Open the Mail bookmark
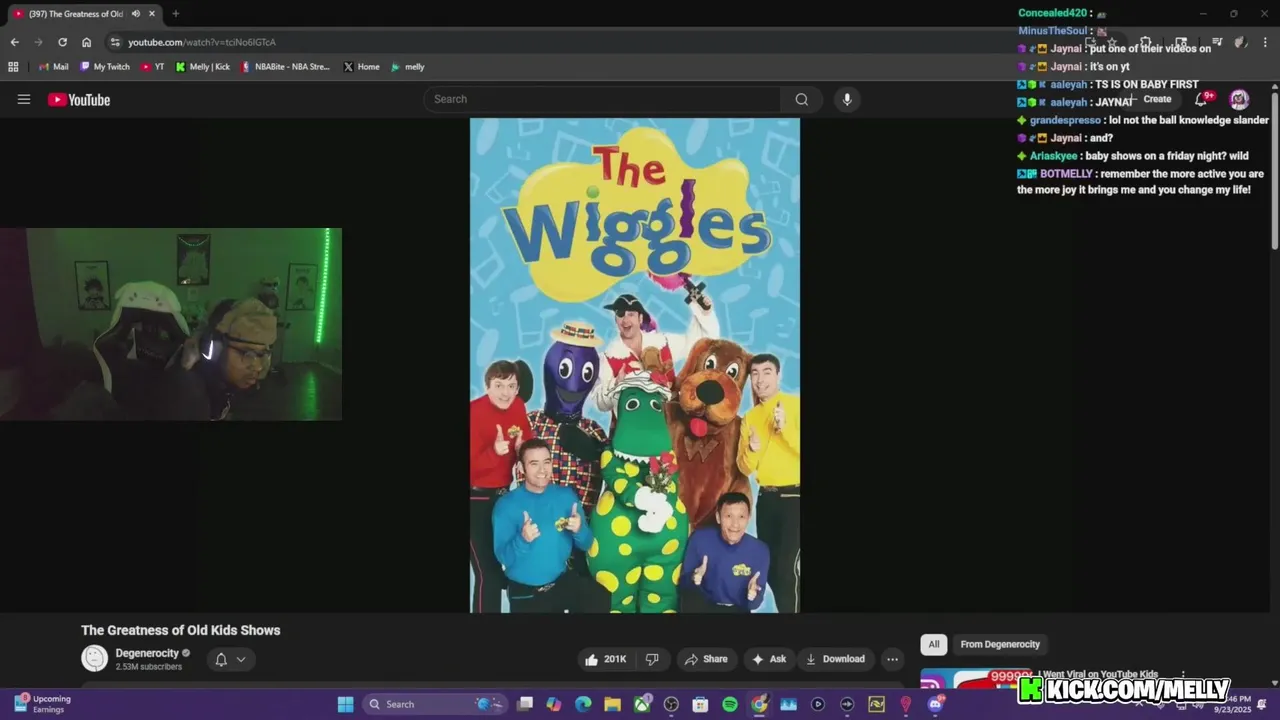This screenshot has height=720, width=1280. [54, 67]
